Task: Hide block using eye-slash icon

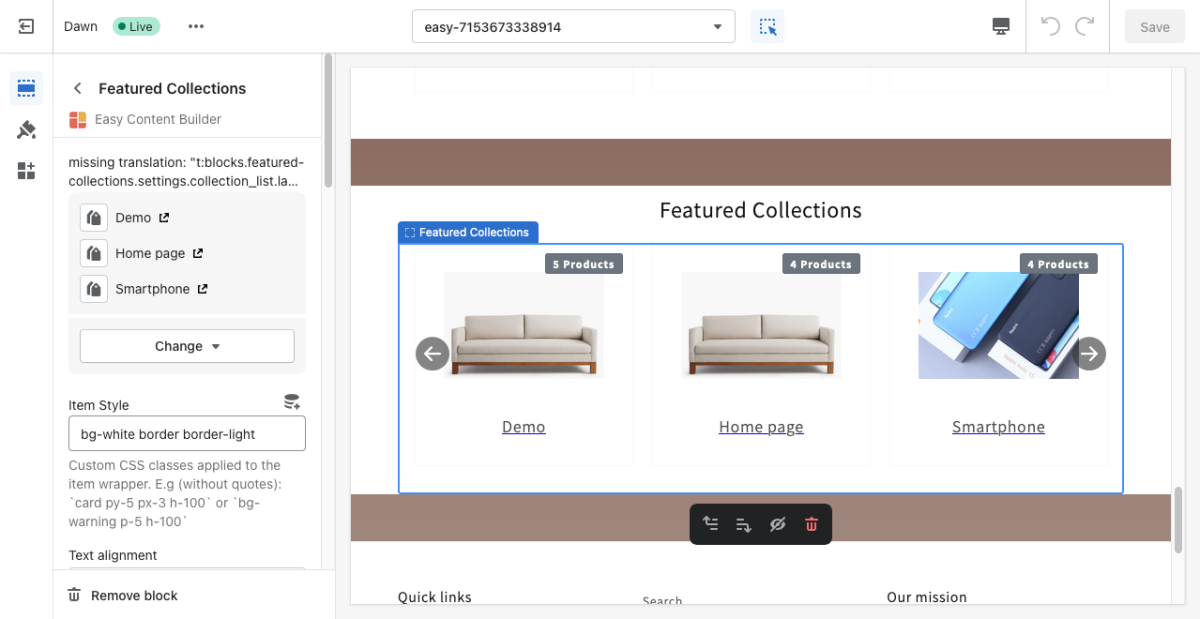Action: [x=777, y=524]
